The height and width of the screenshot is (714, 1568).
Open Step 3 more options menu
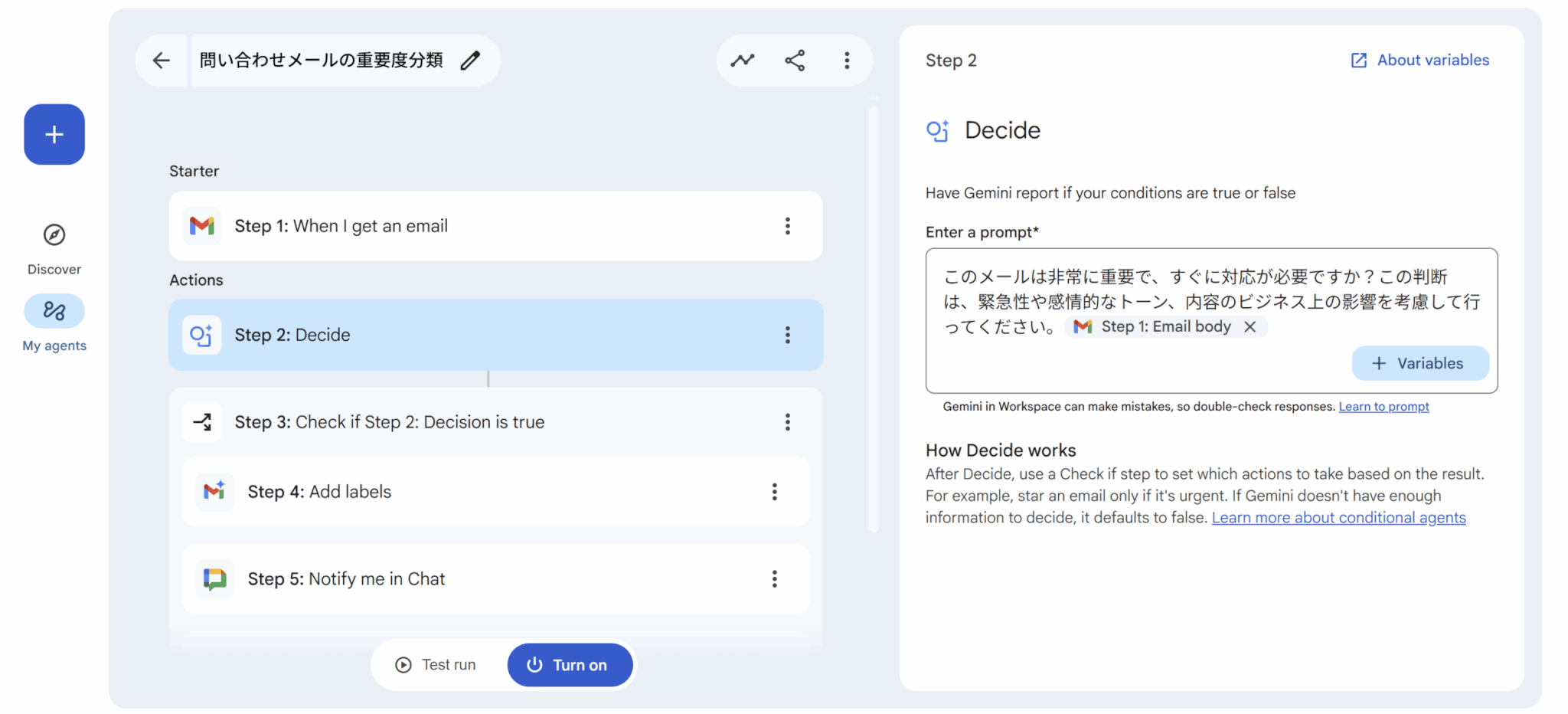[x=787, y=422]
